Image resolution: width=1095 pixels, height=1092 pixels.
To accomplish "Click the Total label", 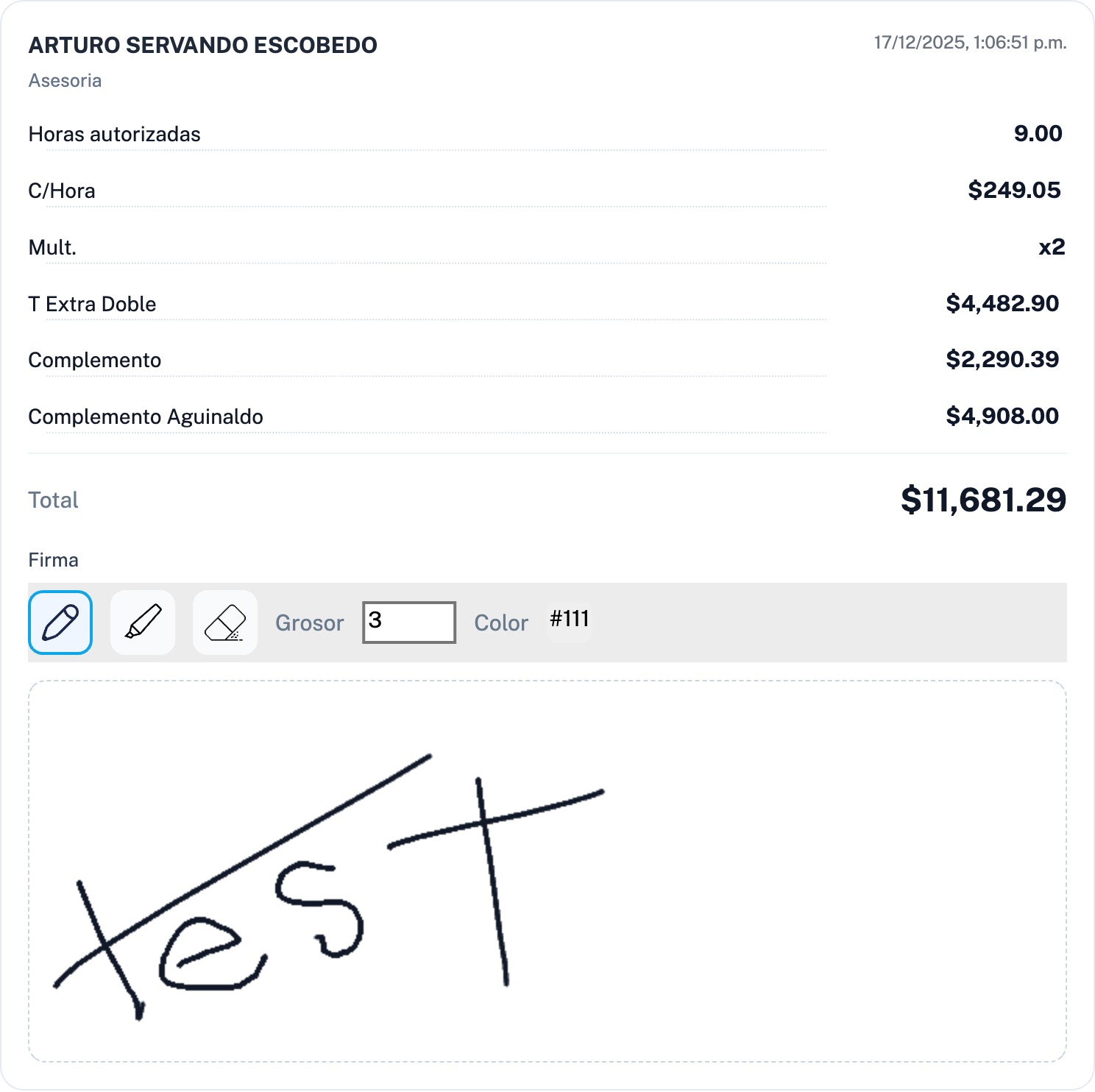I will pos(53,500).
